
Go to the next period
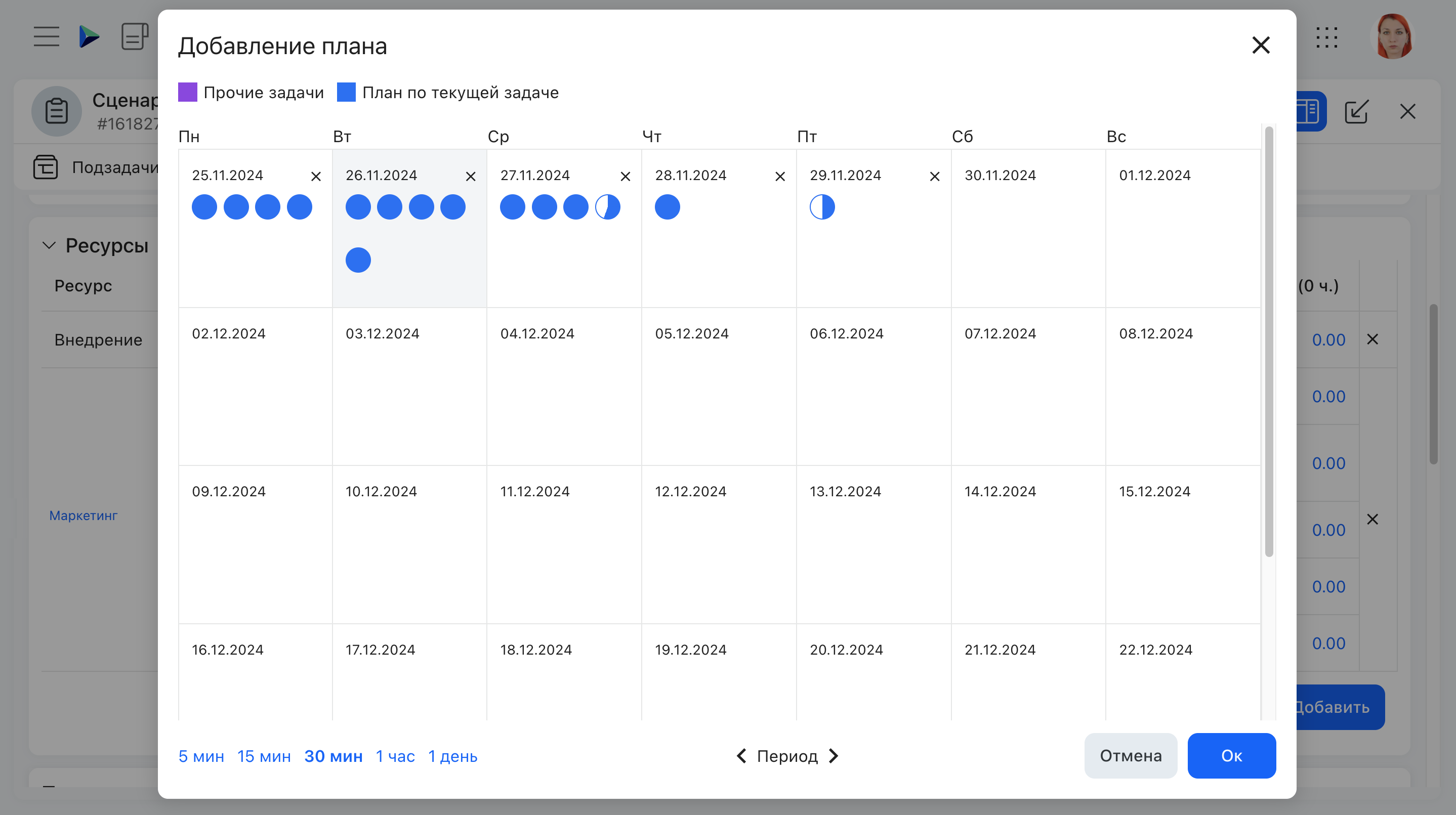coord(834,756)
